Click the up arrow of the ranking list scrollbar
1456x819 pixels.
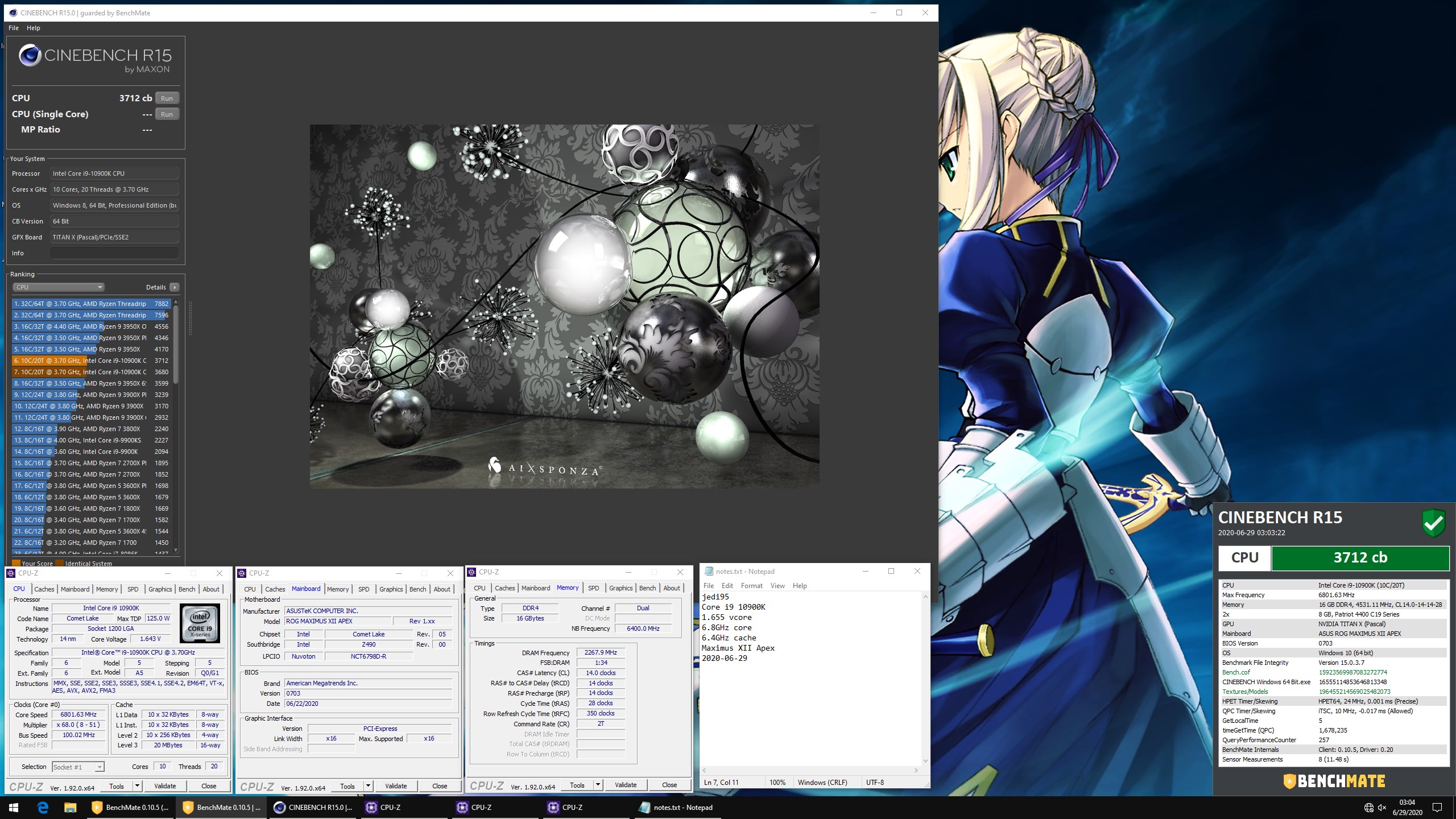tap(176, 301)
